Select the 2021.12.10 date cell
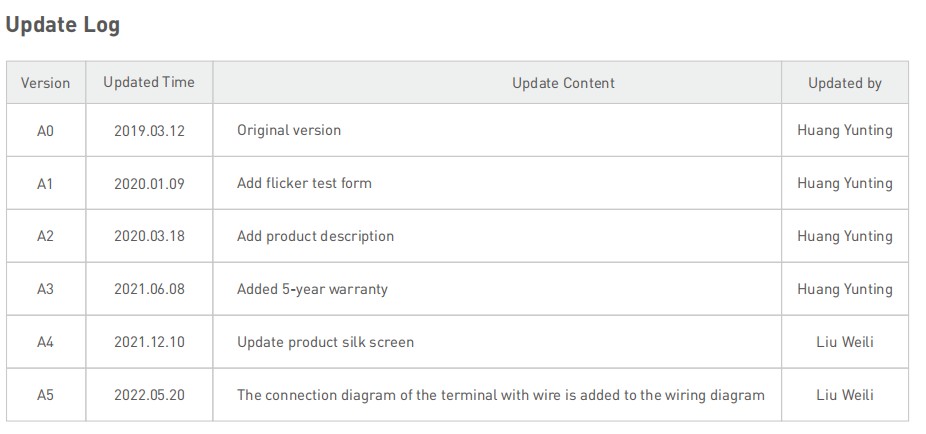The height and width of the screenshot is (434, 926). [149, 342]
